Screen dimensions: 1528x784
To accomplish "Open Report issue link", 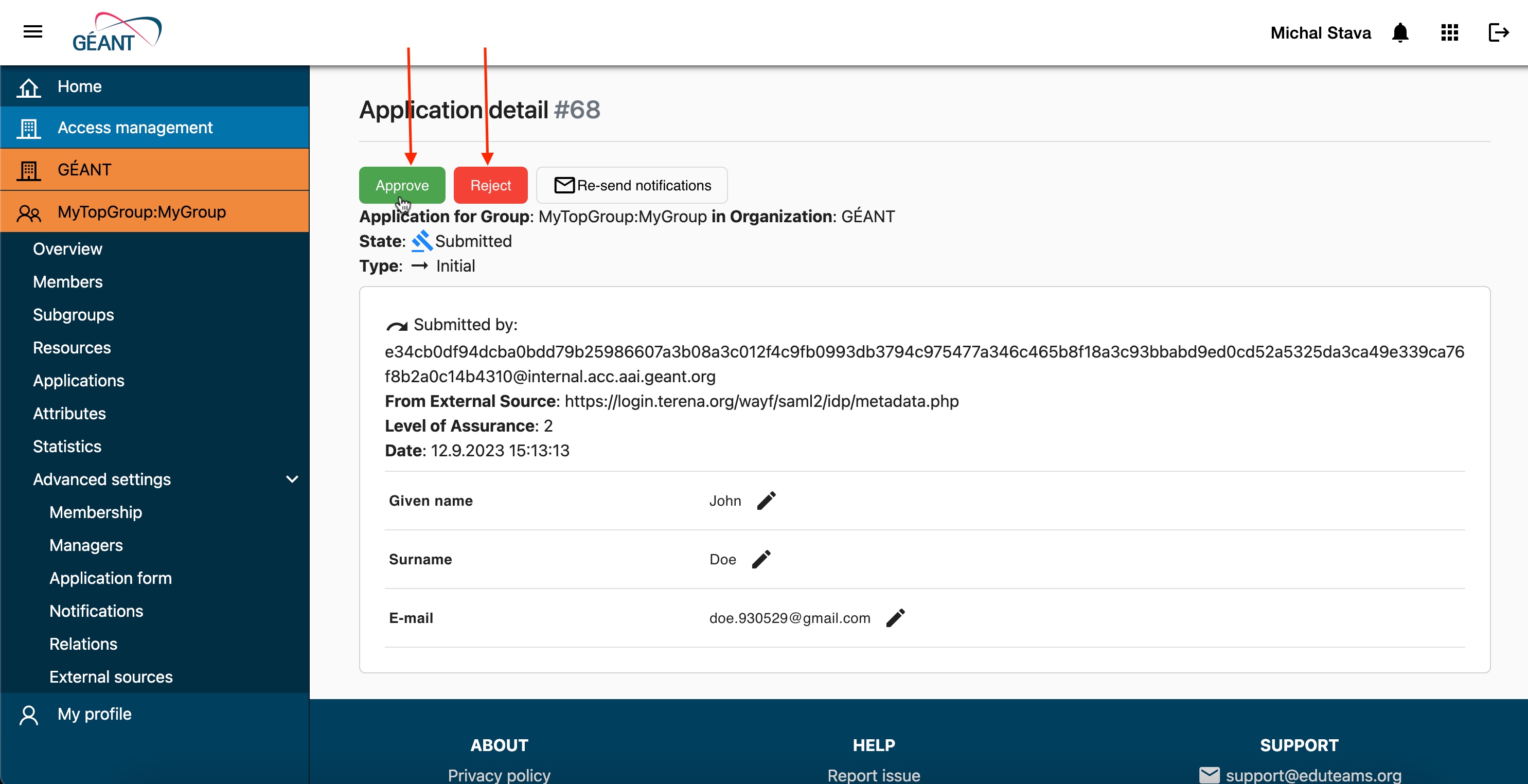I will pyautogui.click(x=874, y=775).
